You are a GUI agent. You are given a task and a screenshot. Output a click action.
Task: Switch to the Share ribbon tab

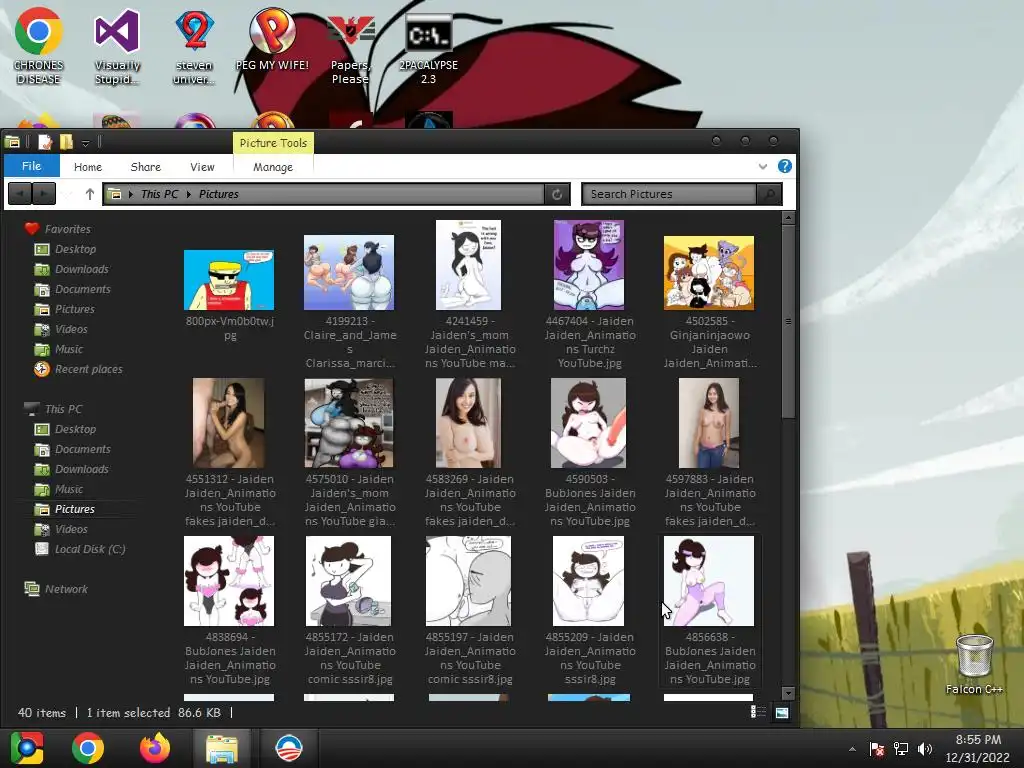146,167
